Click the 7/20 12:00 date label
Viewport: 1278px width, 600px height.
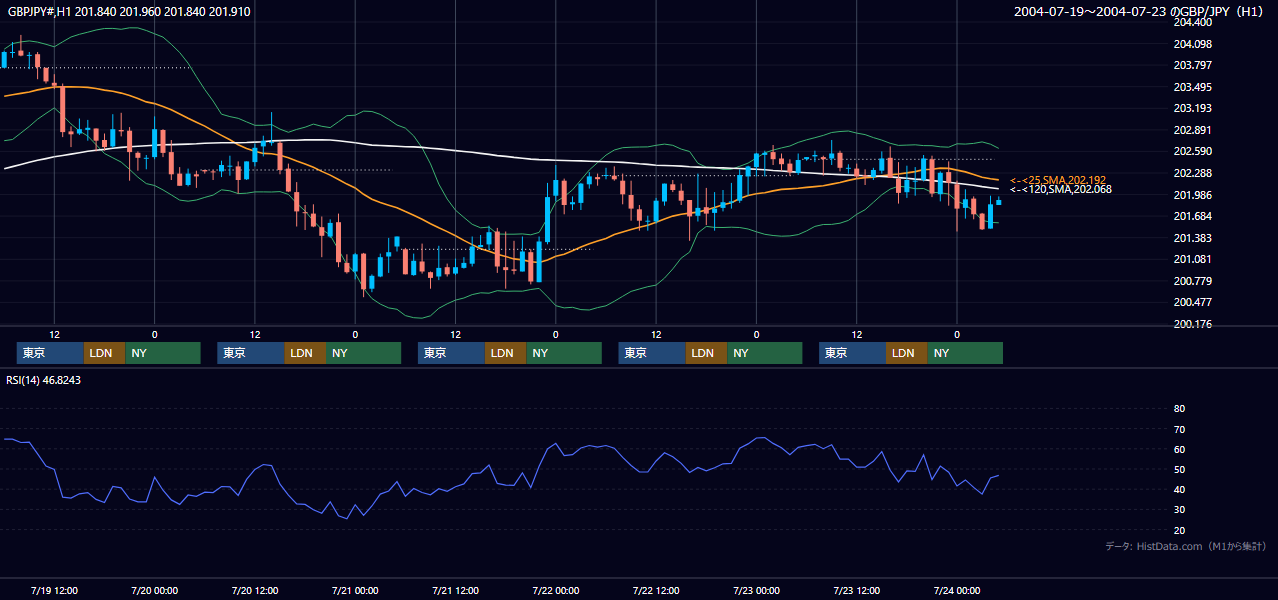tap(255, 590)
